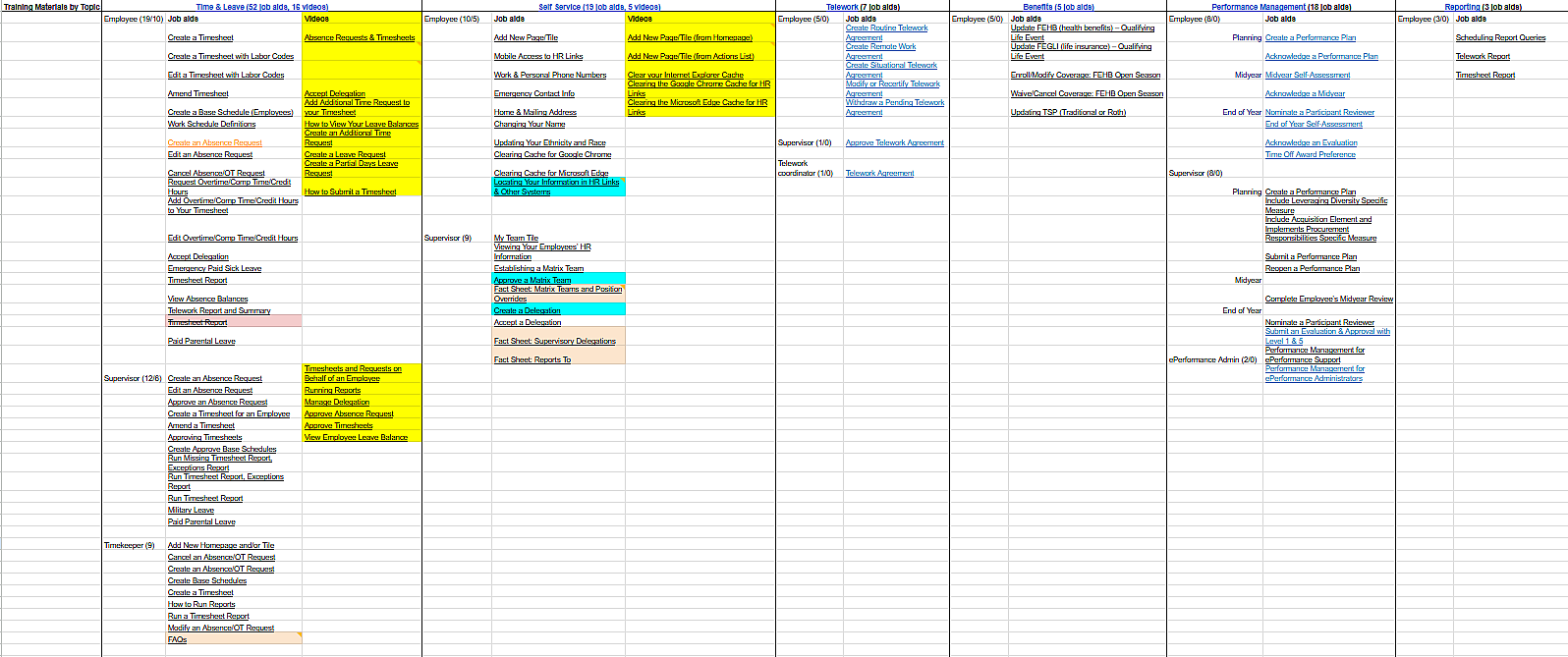Open the Create Approve Base Schedules link
The width and height of the screenshot is (1568, 657).
[x=222, y=450]
